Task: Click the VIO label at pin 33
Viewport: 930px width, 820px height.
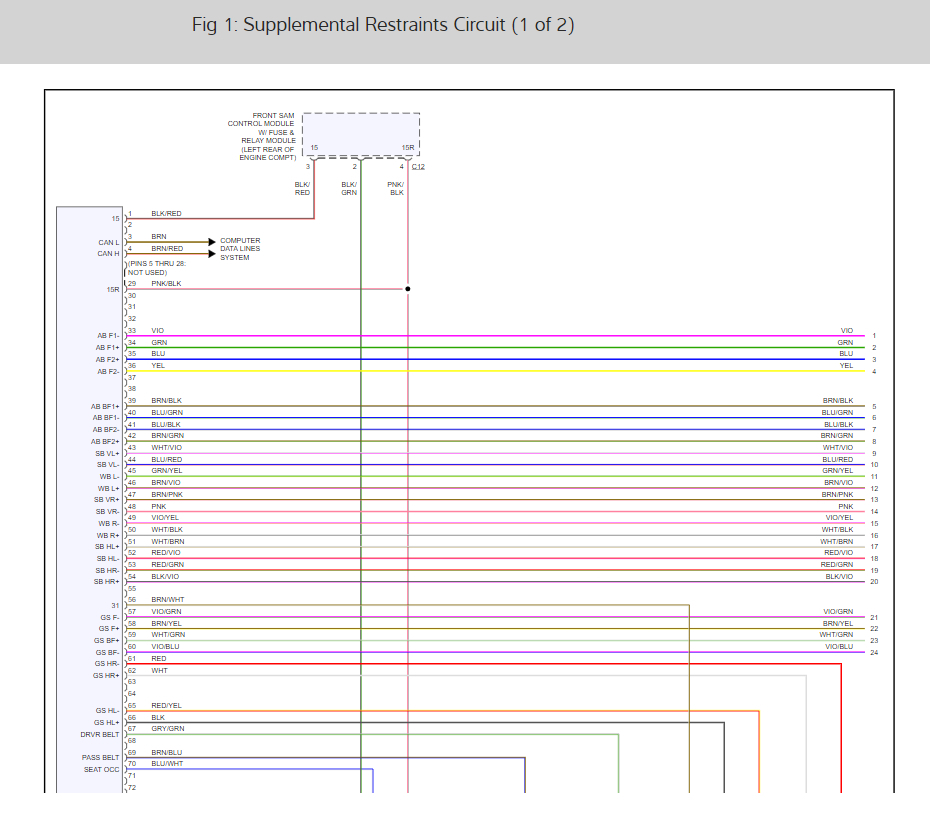Action: tap(157, 330)
